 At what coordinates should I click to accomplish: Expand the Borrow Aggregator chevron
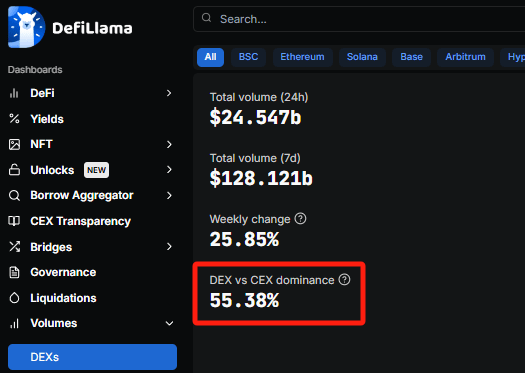(x=169, y=195)
